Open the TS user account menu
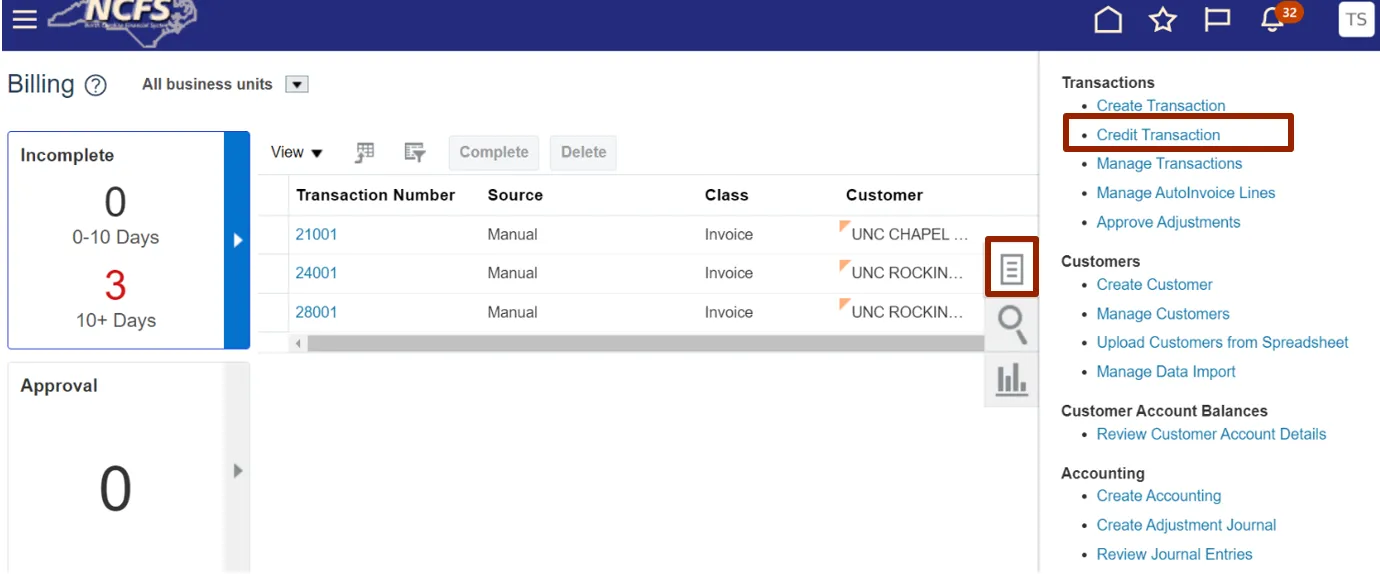Screen dimensions: 1380x582 (1356, 19)
